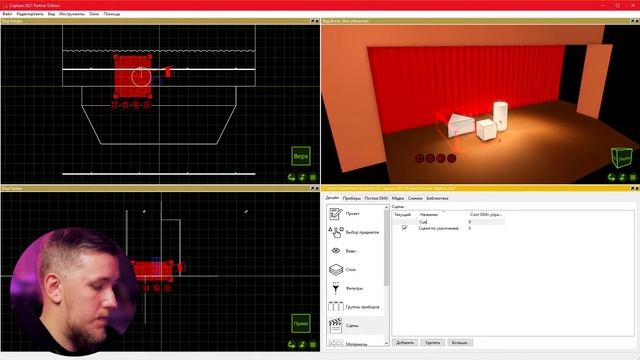Select the white cube in the 3D view
Screen dimensions: 640x360
click(x=486, y=129)
